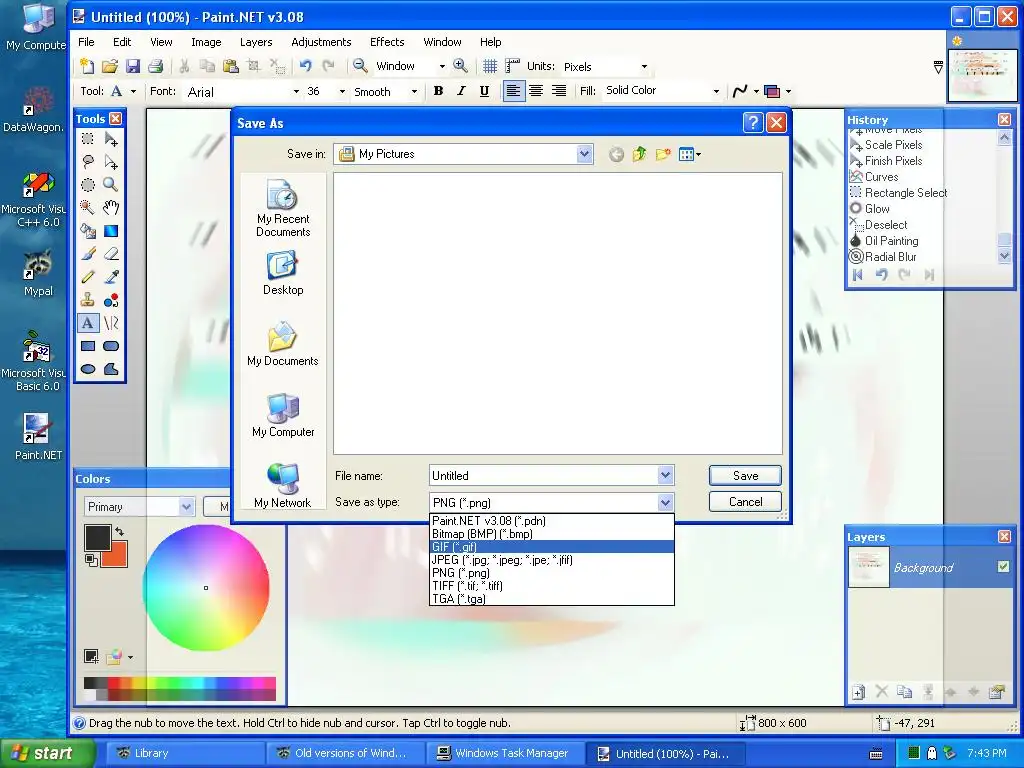Choose JPEG file type option

click(552, 560)
